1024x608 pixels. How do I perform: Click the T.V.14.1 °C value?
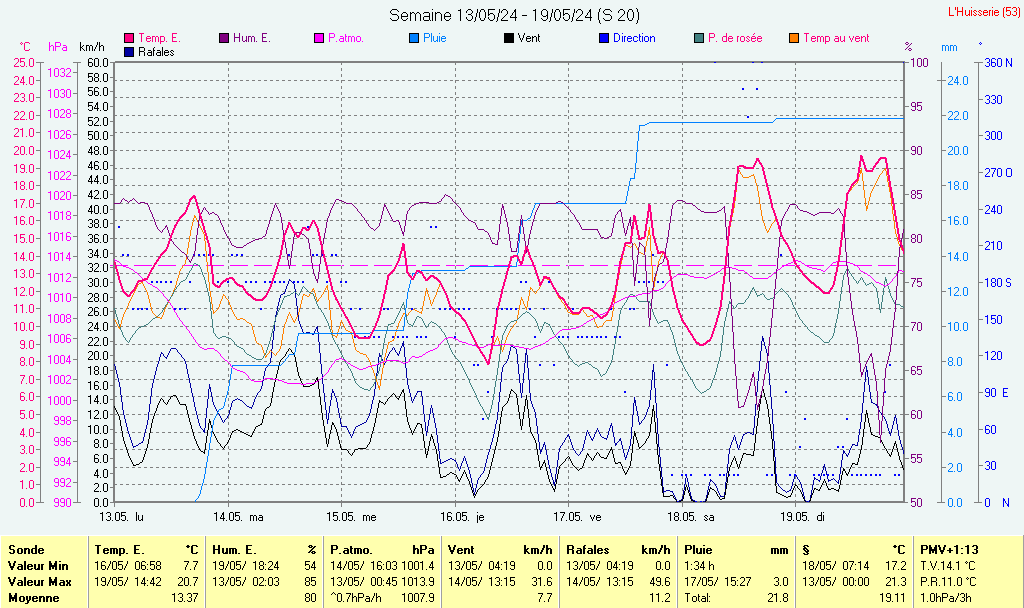click(x=948, y=566)
